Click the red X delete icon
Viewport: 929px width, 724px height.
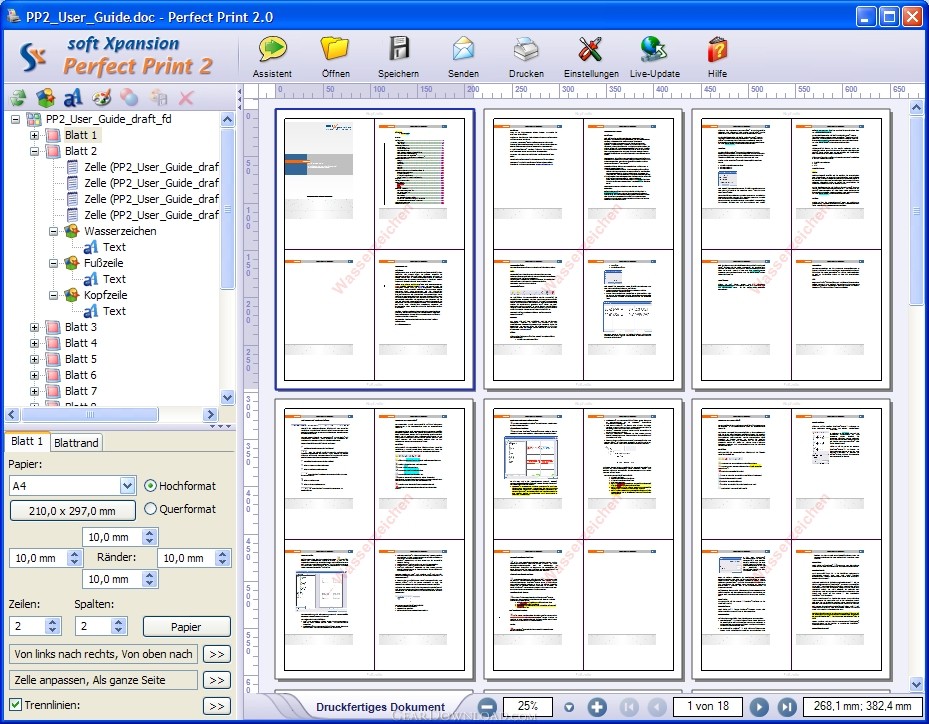tap(186, 98)
